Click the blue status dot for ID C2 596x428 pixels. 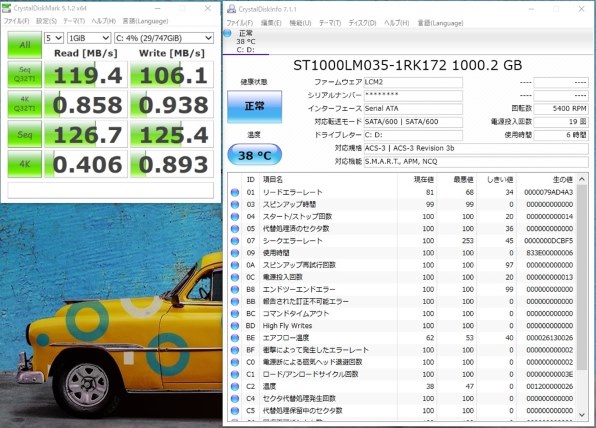pyautogui.click(x=235, y=387)
